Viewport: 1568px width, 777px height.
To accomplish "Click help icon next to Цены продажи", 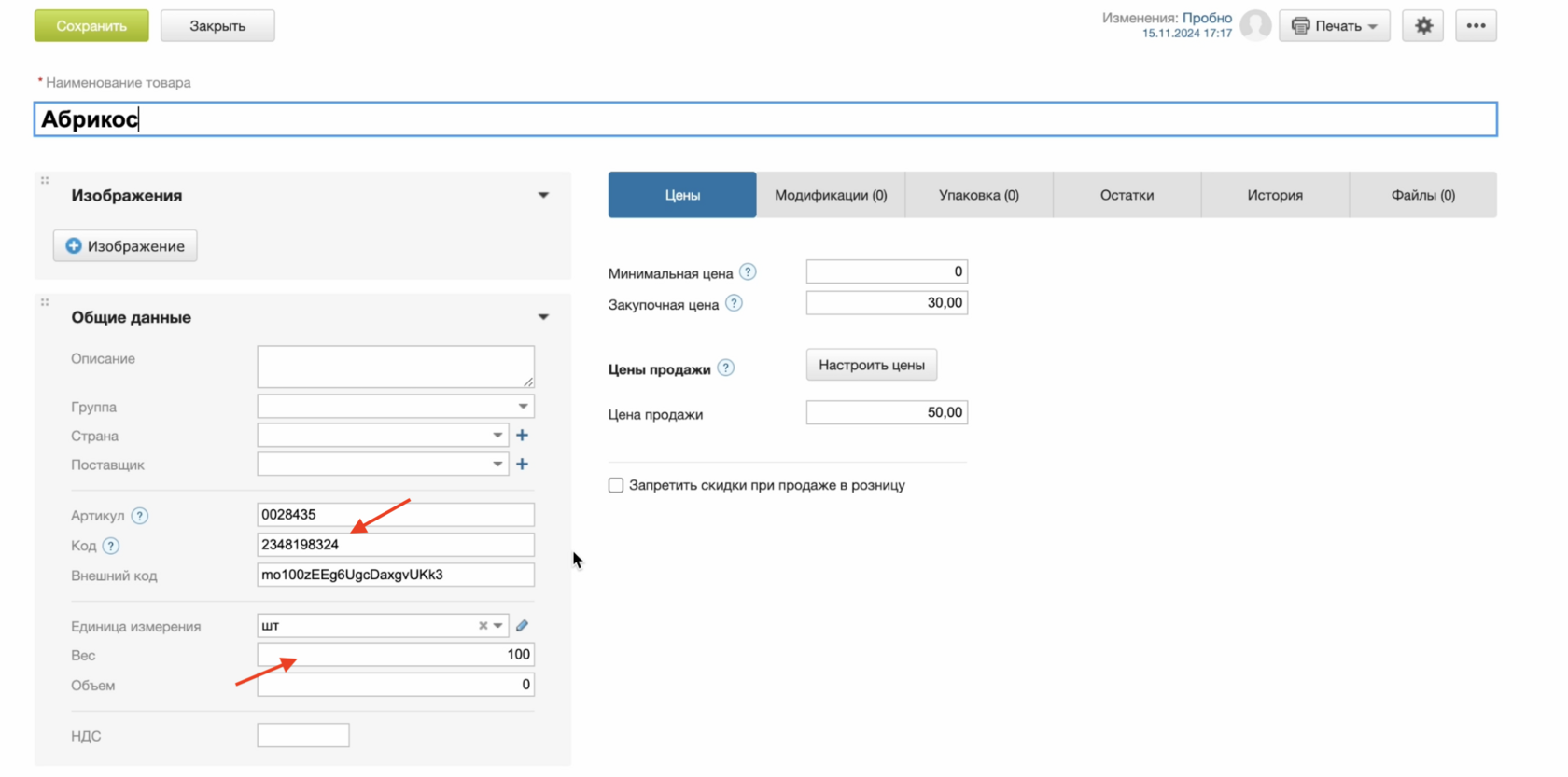I will 726,368.
